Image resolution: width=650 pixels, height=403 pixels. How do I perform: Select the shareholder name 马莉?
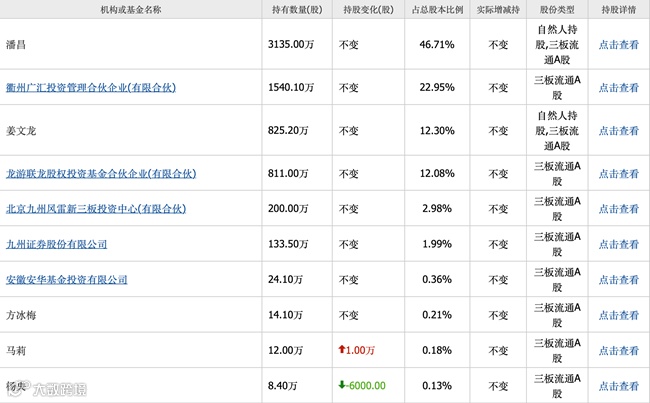click(16, 351)
